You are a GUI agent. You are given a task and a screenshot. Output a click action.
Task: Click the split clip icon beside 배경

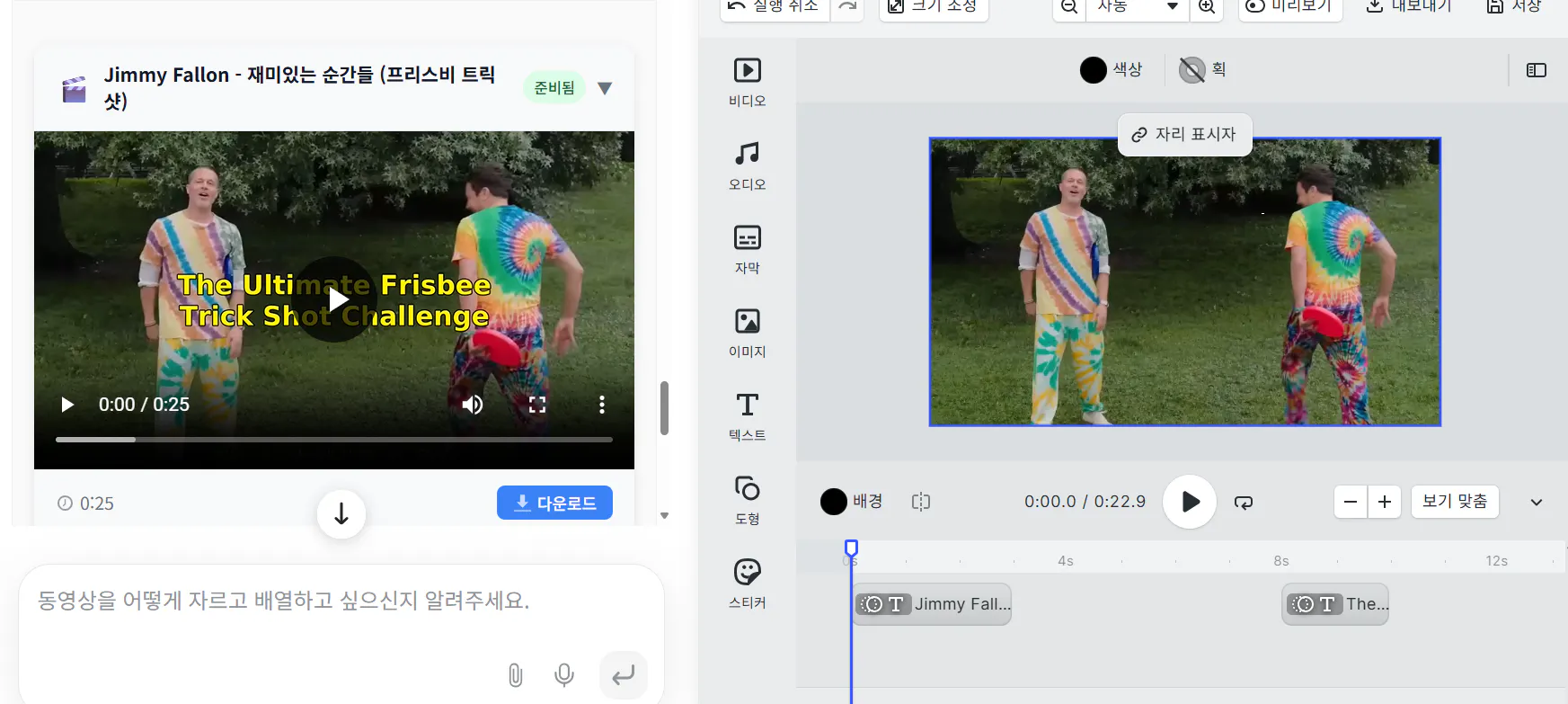pyautogui.click(x=921, y=502)
